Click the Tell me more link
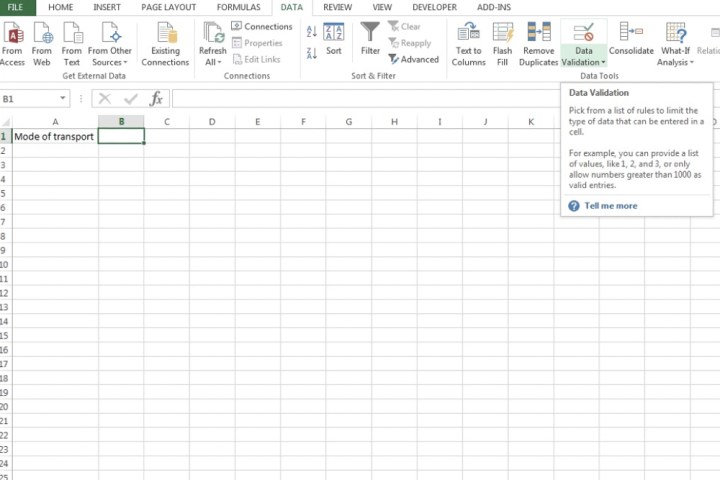This screenshot has height=480, width=720. coord(610,206)
